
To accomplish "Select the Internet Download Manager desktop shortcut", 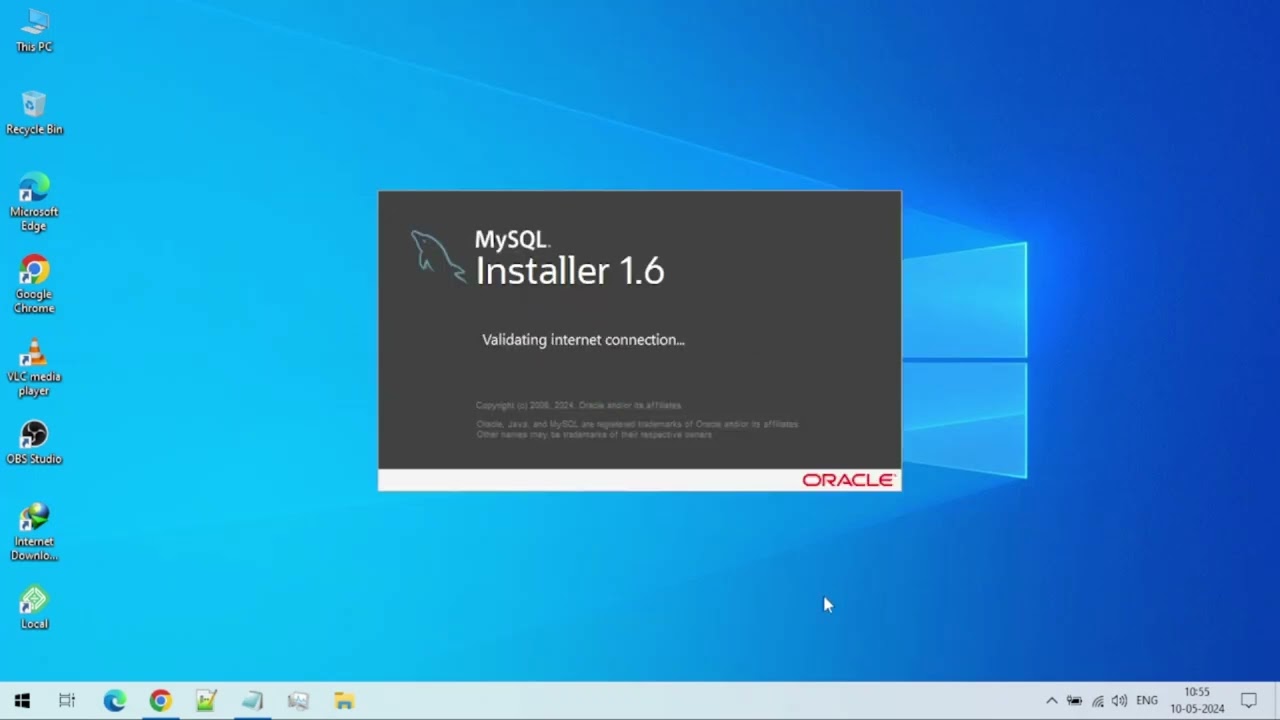I will pos(34,532).
